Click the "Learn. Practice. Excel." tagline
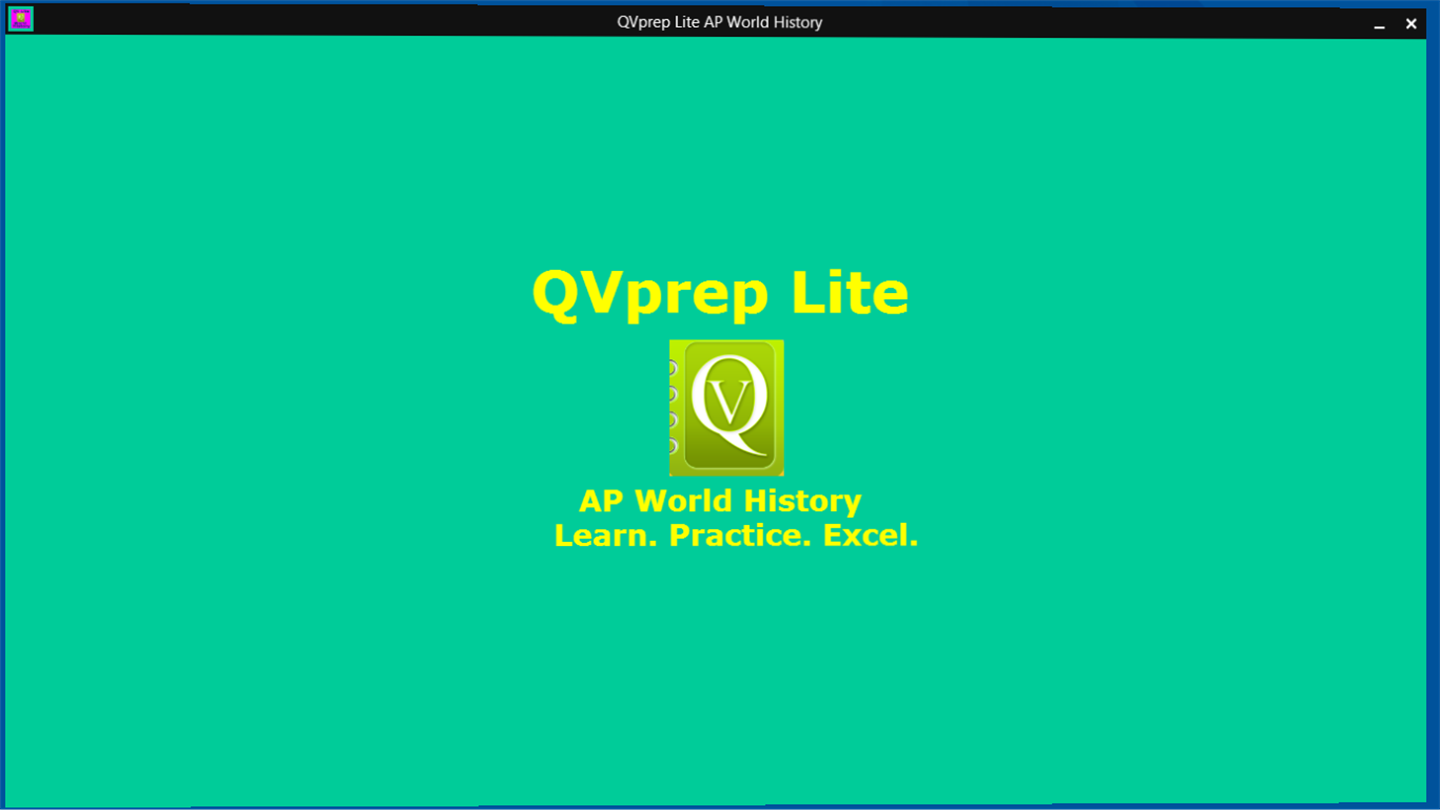 click(736, 535)
